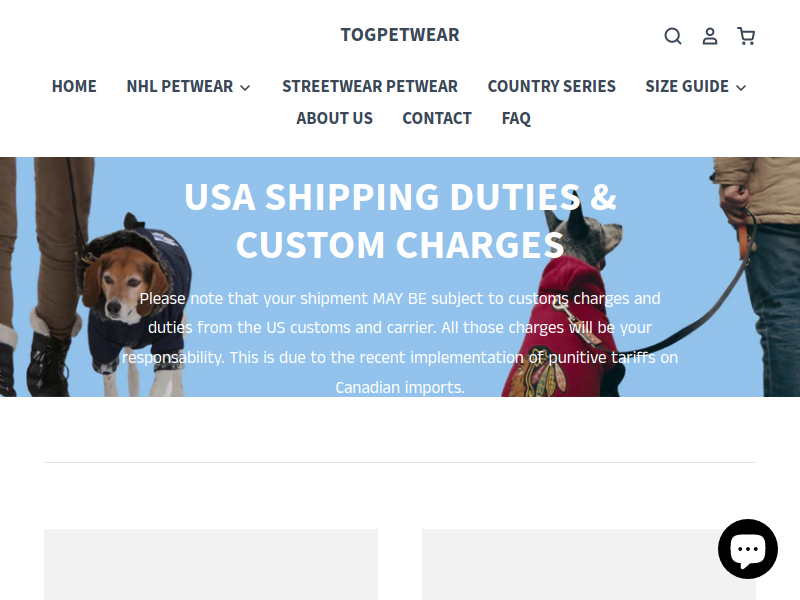Visit the About Us page

[x=335, y=118]
